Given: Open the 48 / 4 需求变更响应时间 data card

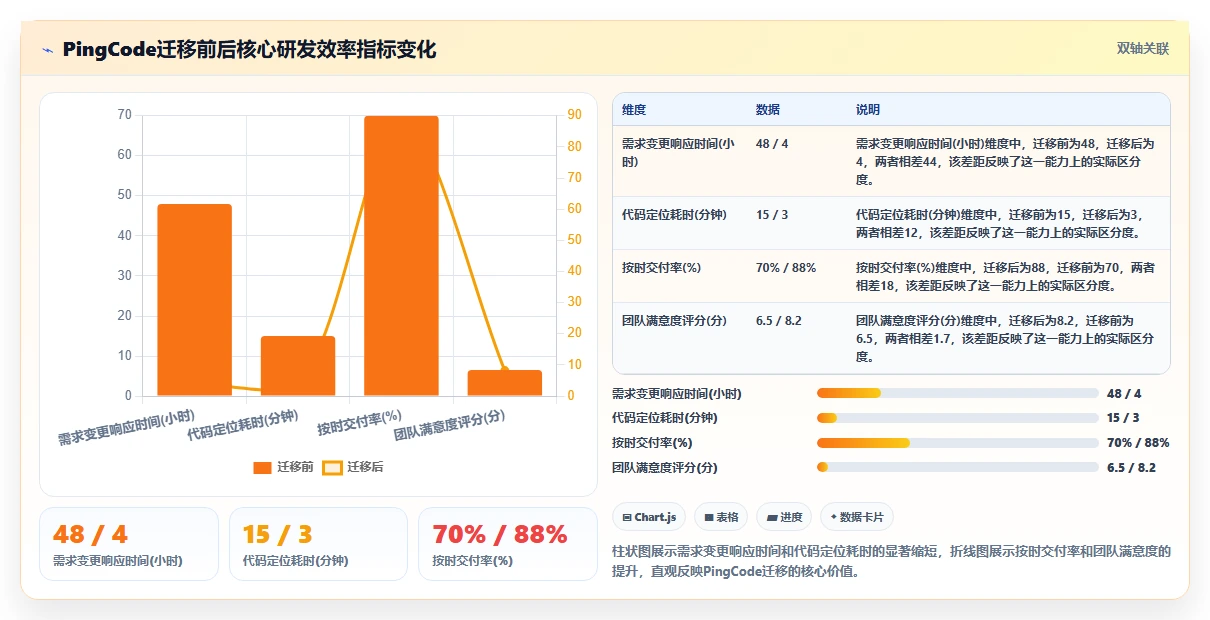Looking at the screenshot, I should click(x=129, y=544).
